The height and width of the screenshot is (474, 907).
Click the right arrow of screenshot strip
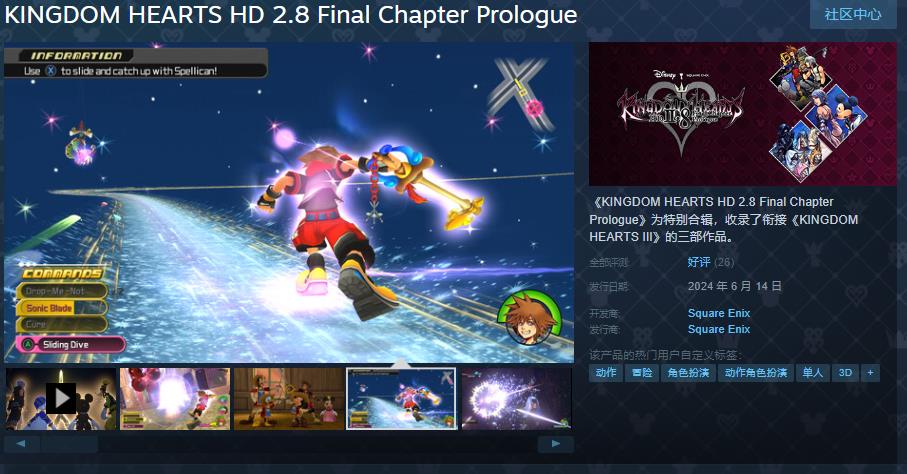point(556,444)
